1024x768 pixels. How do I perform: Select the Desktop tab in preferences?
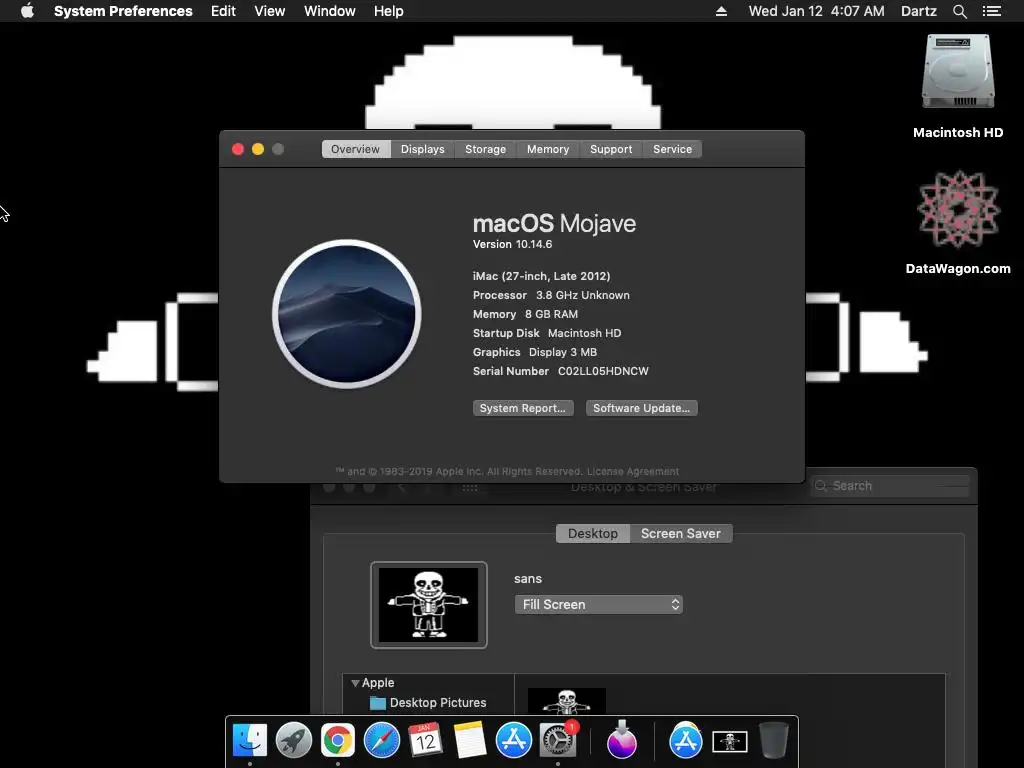[x=592, y=534]
